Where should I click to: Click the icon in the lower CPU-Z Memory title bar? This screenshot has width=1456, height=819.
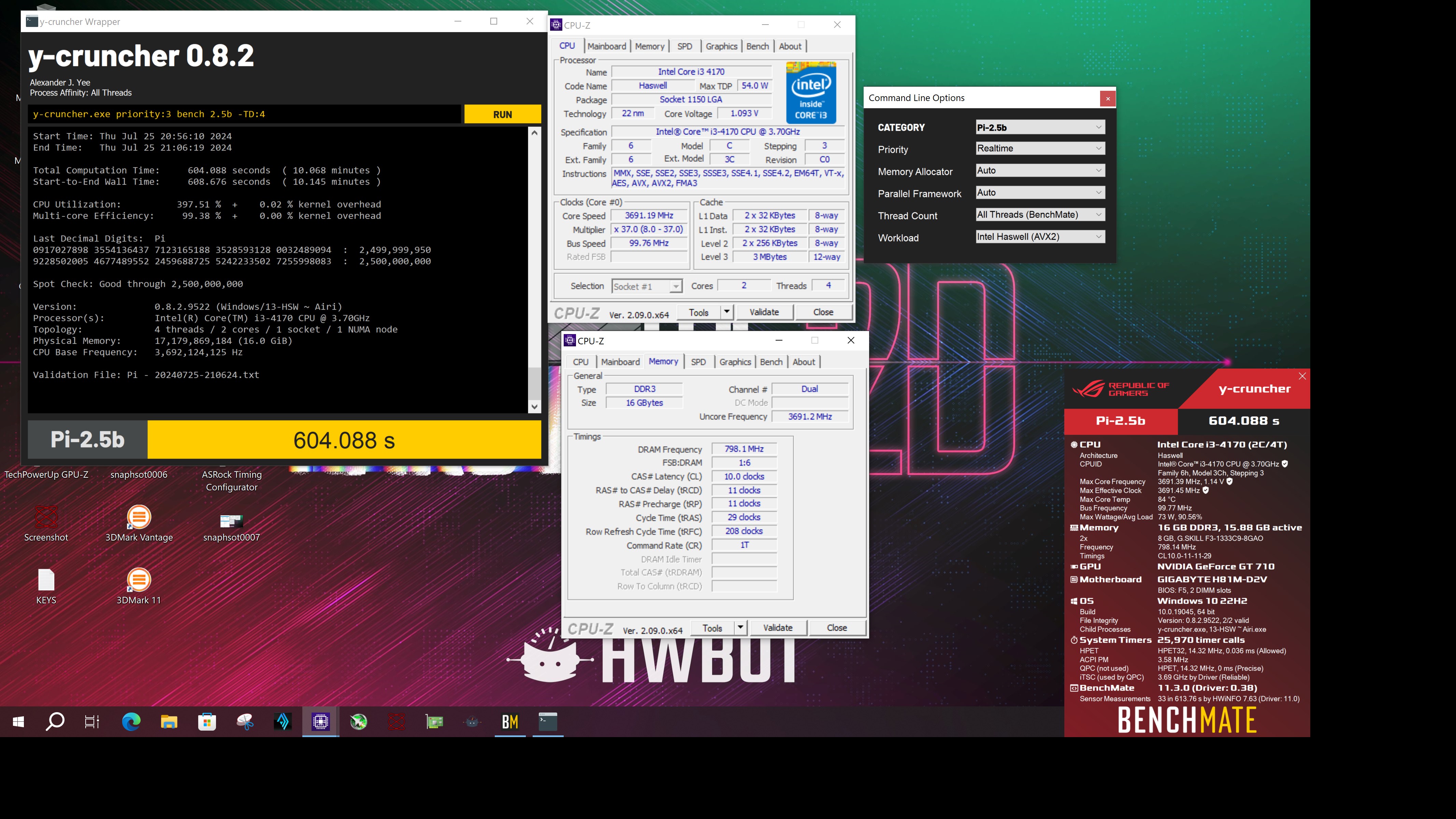tap(570, 340)
